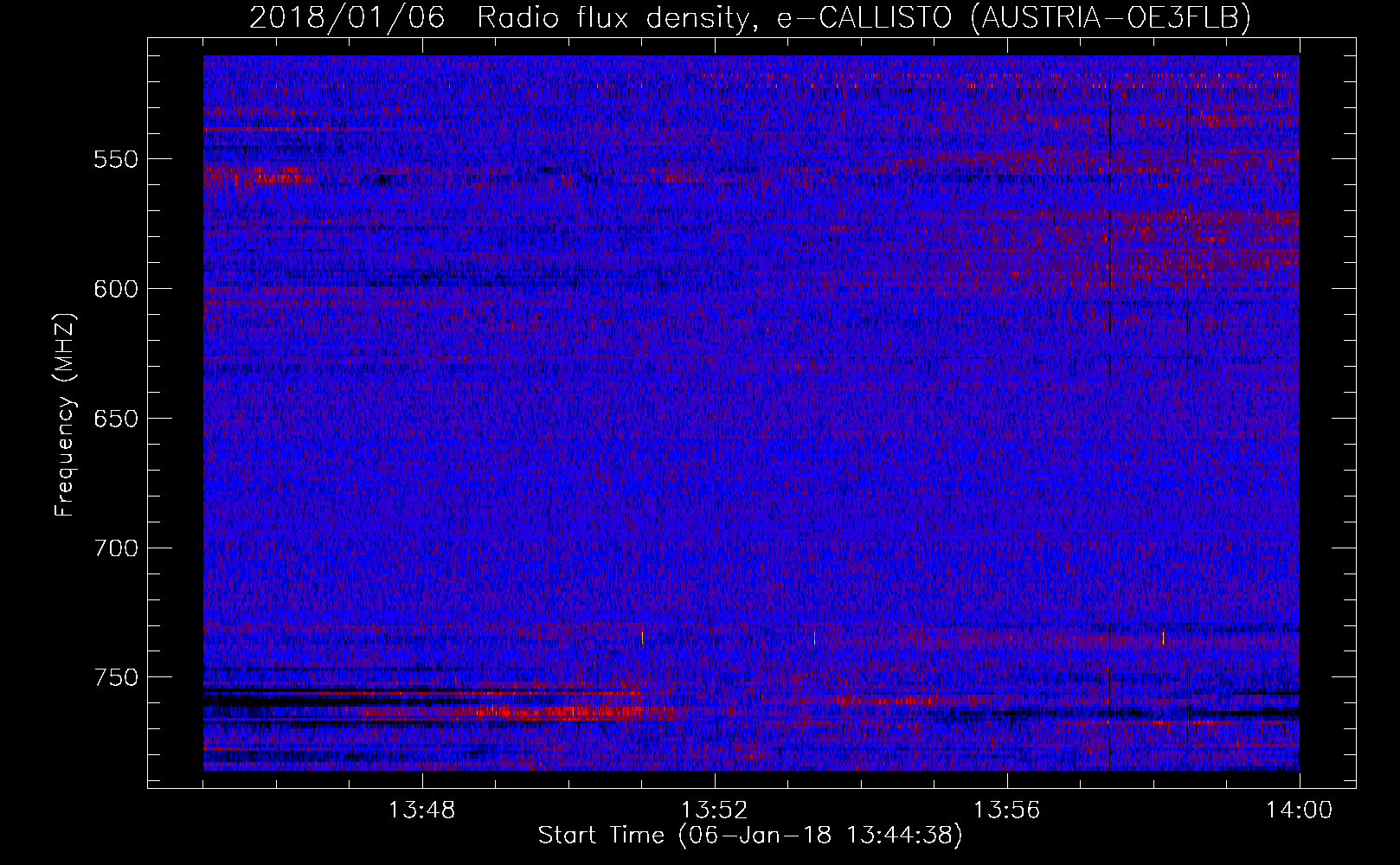This screenshot has height=865, width=1400.
Task: Click the 13:56 time tick label
Action: tap(1006, 811)
